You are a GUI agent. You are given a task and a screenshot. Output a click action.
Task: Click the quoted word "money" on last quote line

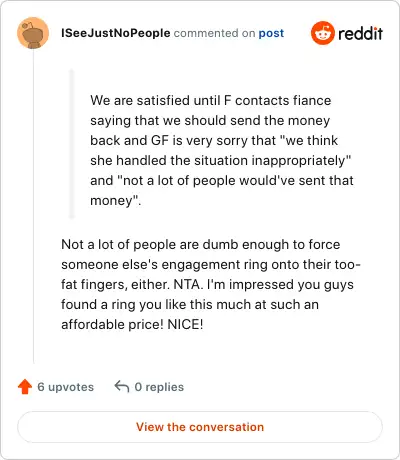coord(112,201)
